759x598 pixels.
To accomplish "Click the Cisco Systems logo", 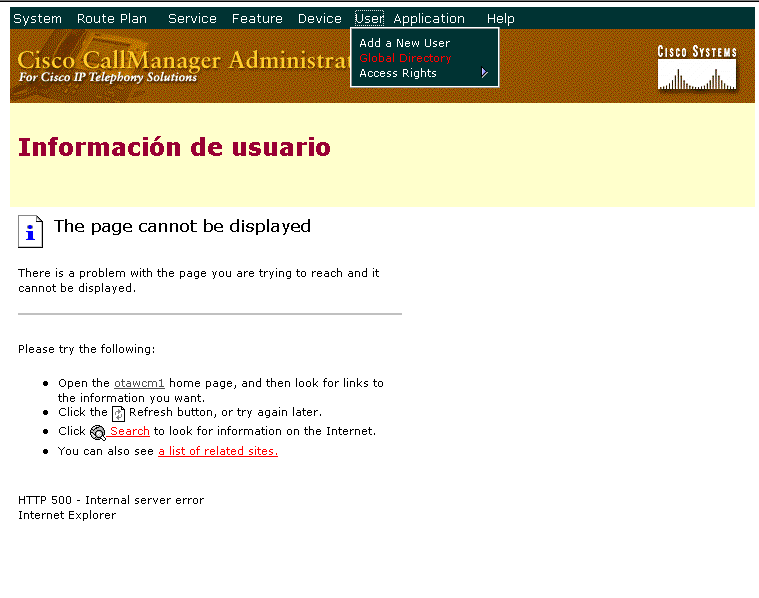I will [697, 68].
